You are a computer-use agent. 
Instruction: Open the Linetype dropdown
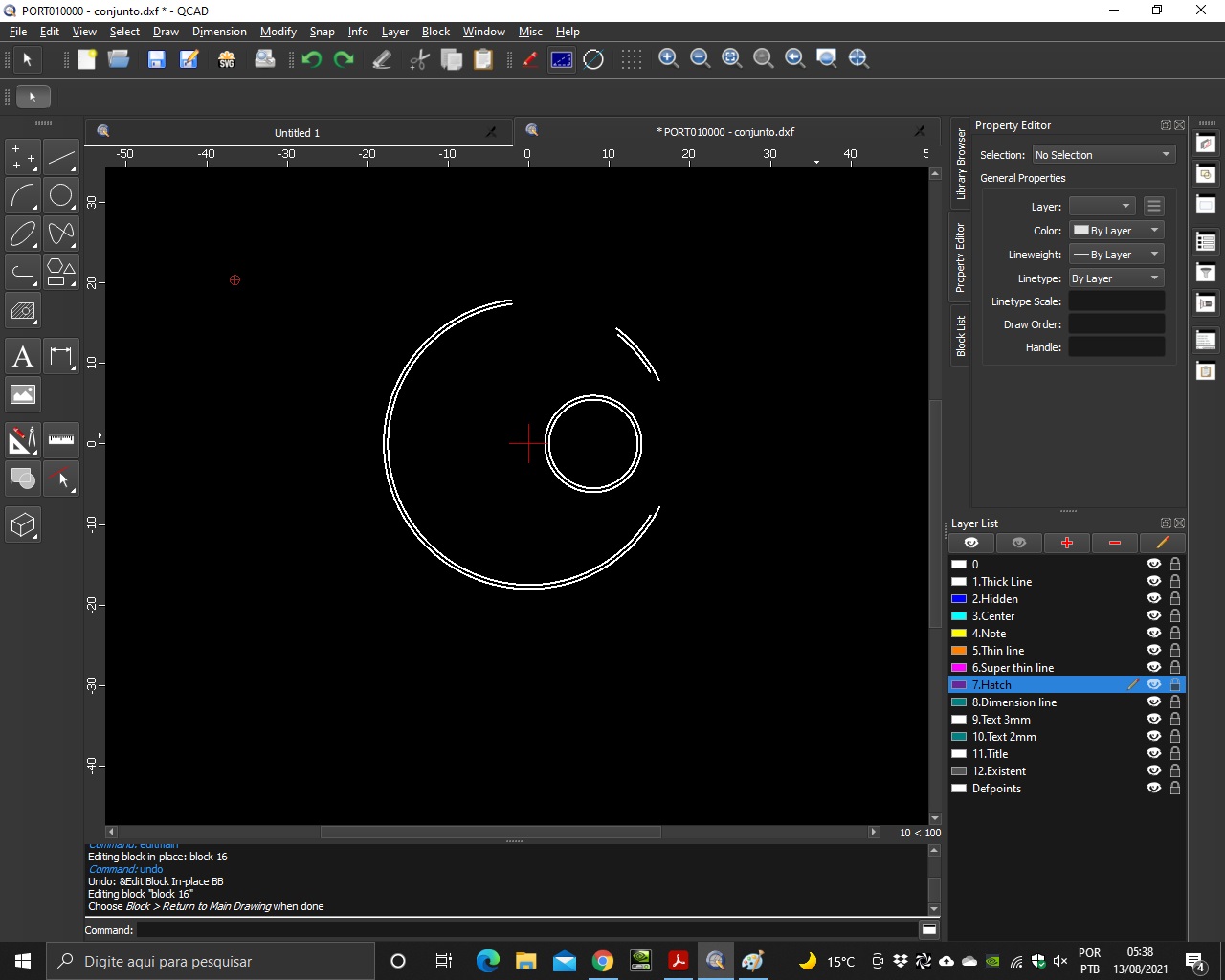click(1116, 278)
